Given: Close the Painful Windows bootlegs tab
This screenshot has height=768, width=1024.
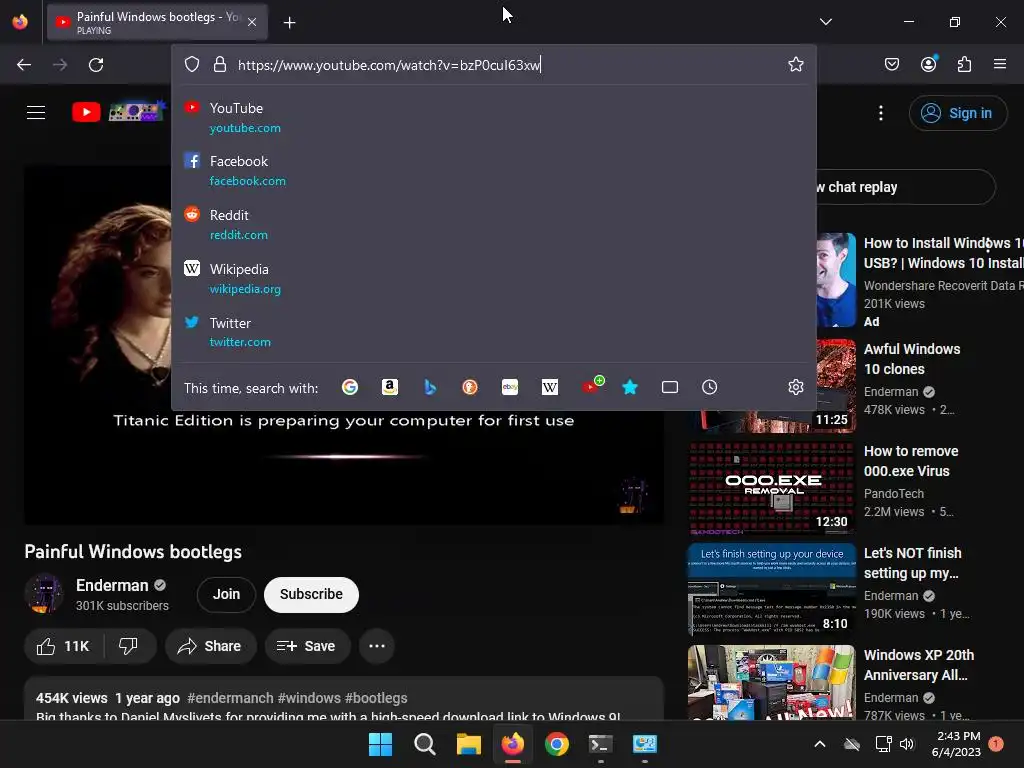Looking at the screenshot, I should tap(252, 22).
